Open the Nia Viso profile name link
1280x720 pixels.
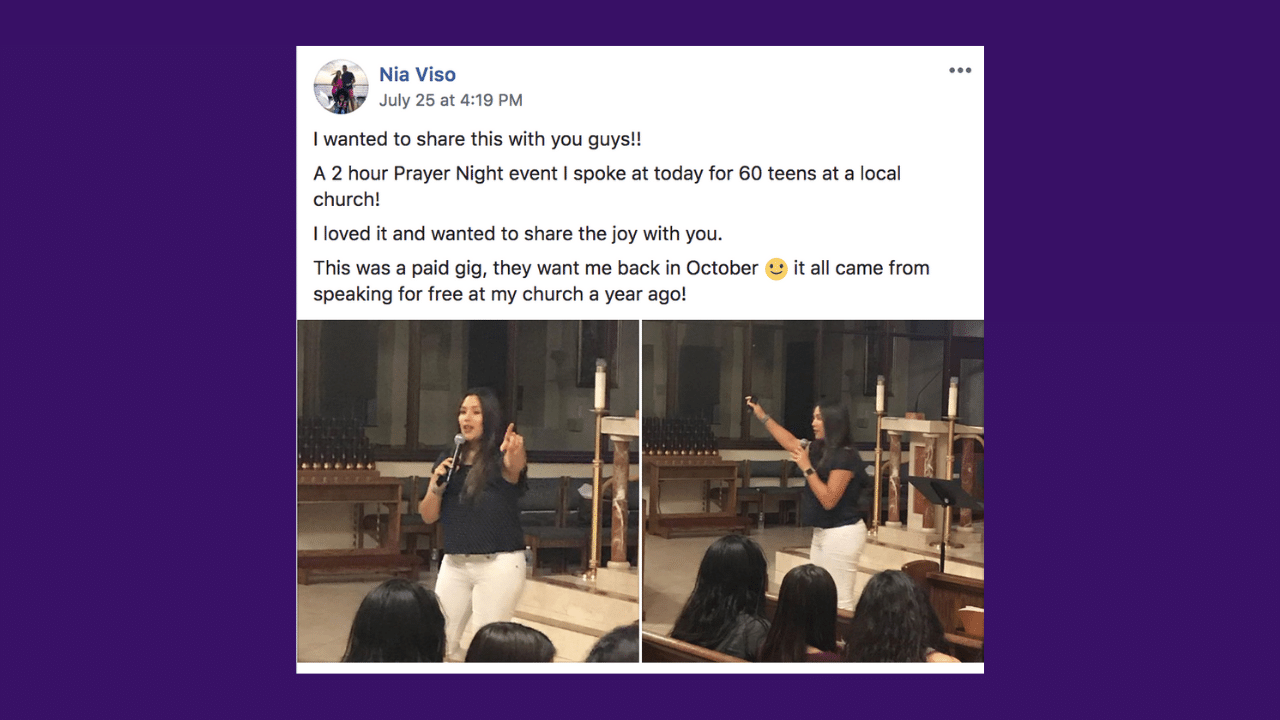tap(417, 74)
